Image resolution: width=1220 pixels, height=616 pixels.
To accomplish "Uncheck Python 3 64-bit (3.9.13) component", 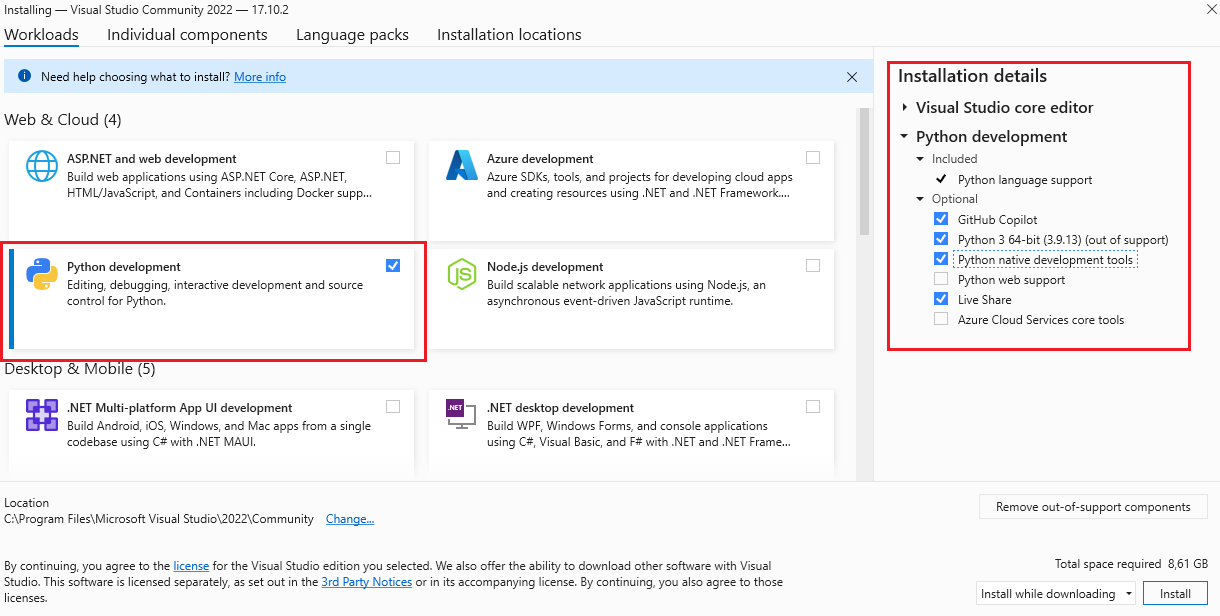I will click(941, 239).
